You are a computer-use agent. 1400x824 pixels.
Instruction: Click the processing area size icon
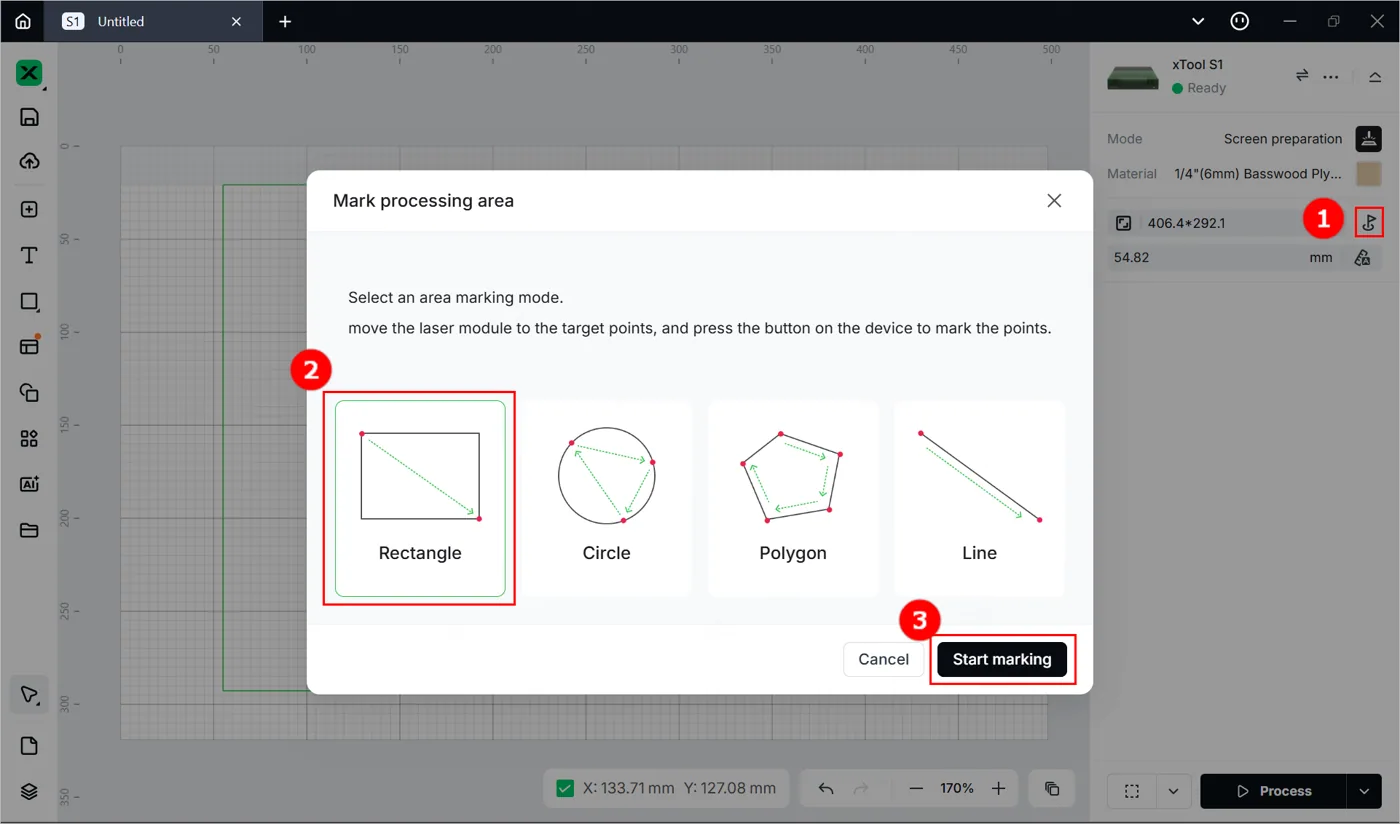coord(1124,223)
